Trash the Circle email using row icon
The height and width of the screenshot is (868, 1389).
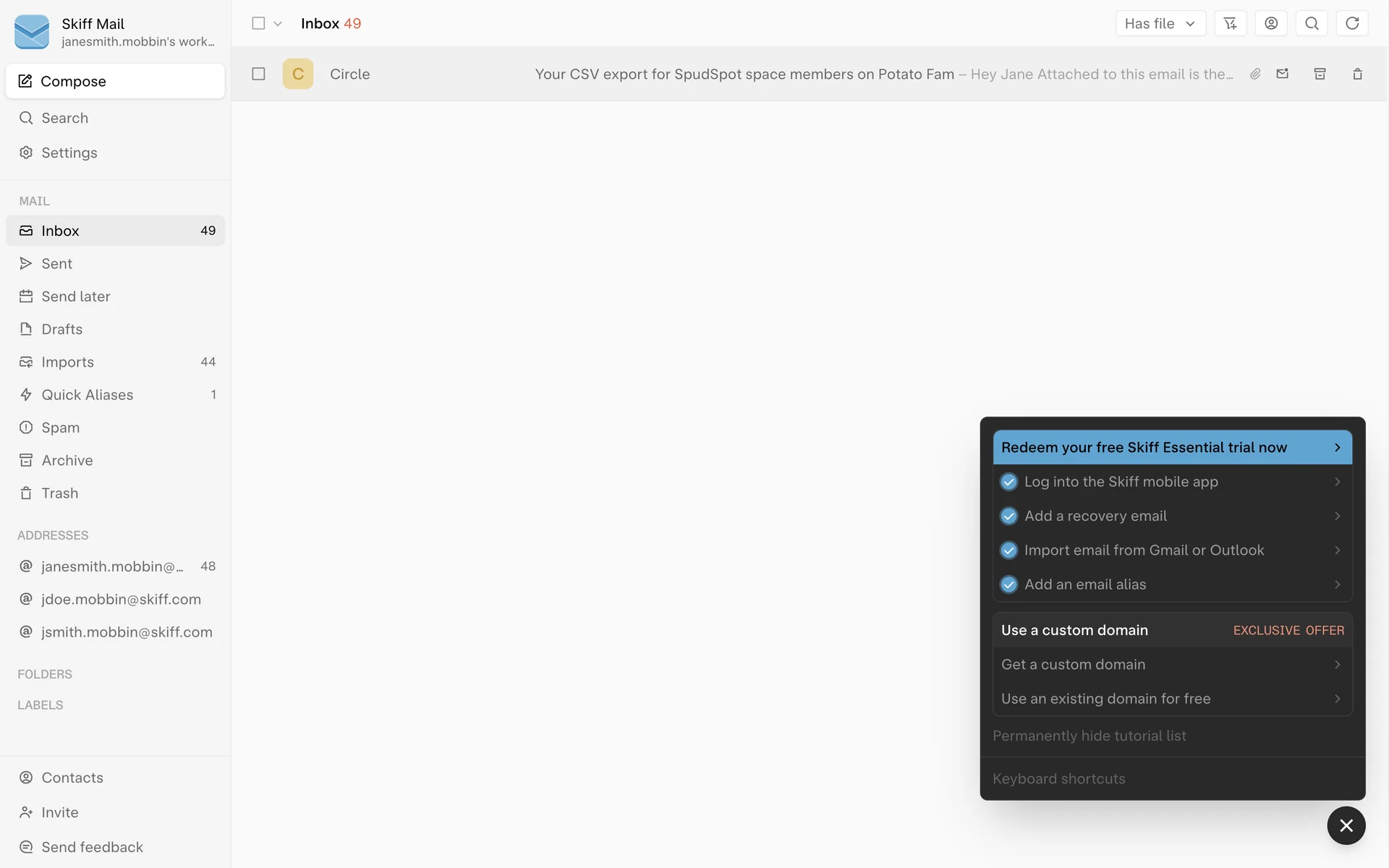tap(1357, 74)
